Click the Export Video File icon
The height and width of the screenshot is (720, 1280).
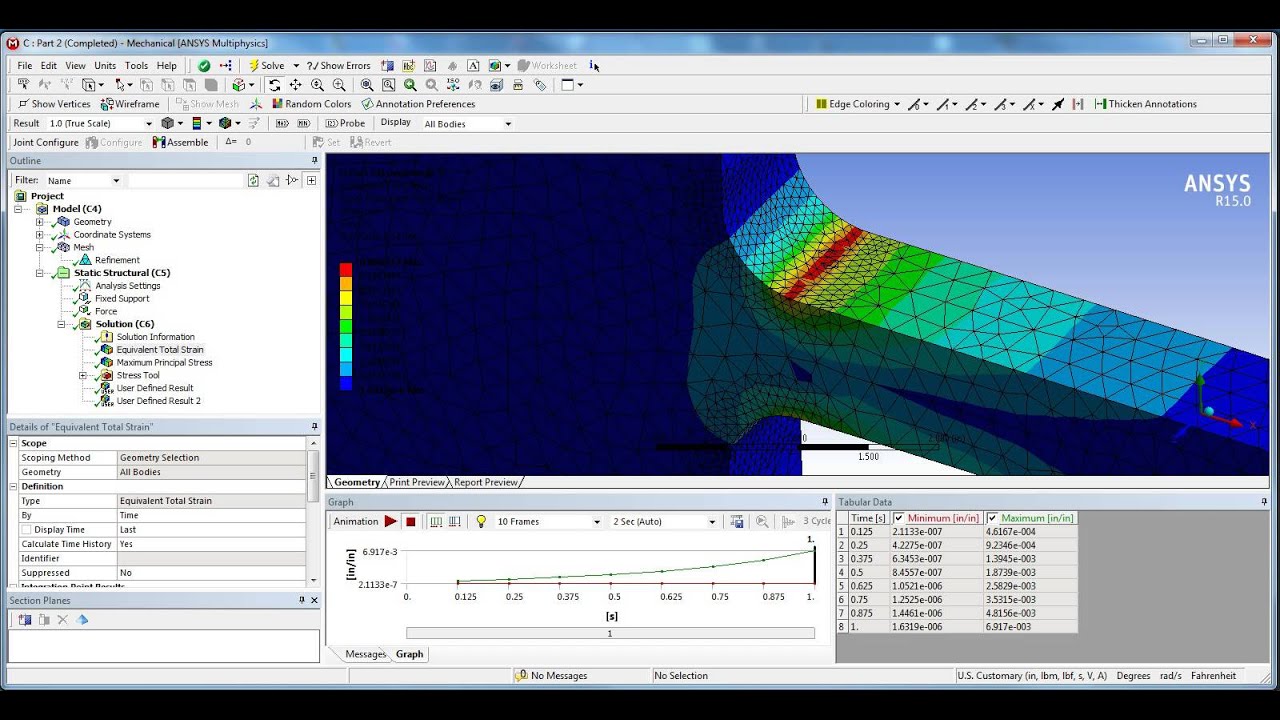point(737,521)
